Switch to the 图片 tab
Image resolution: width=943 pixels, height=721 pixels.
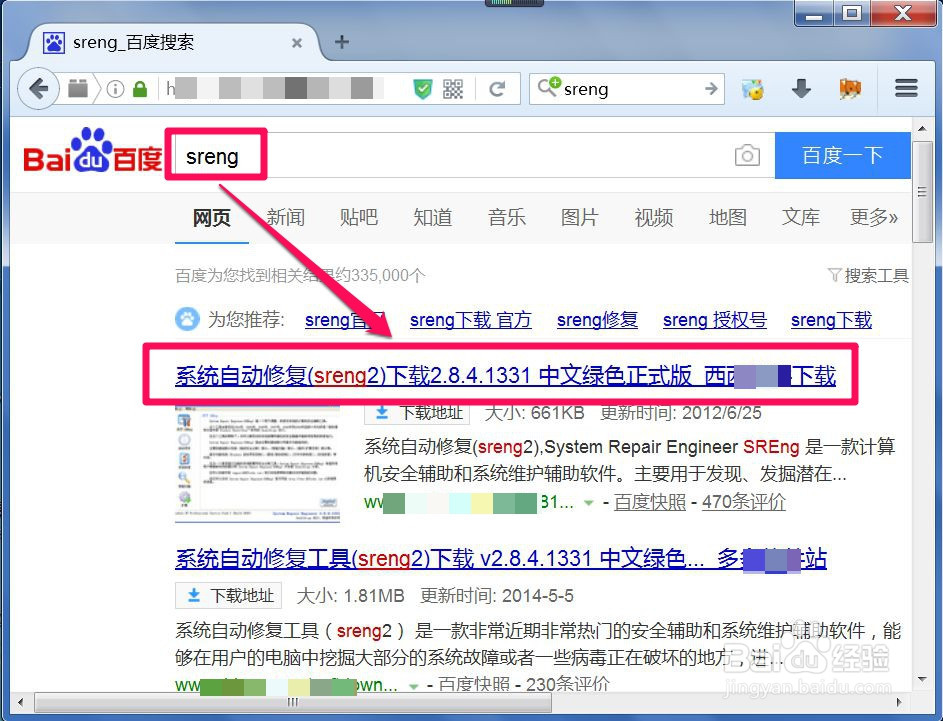580,218
